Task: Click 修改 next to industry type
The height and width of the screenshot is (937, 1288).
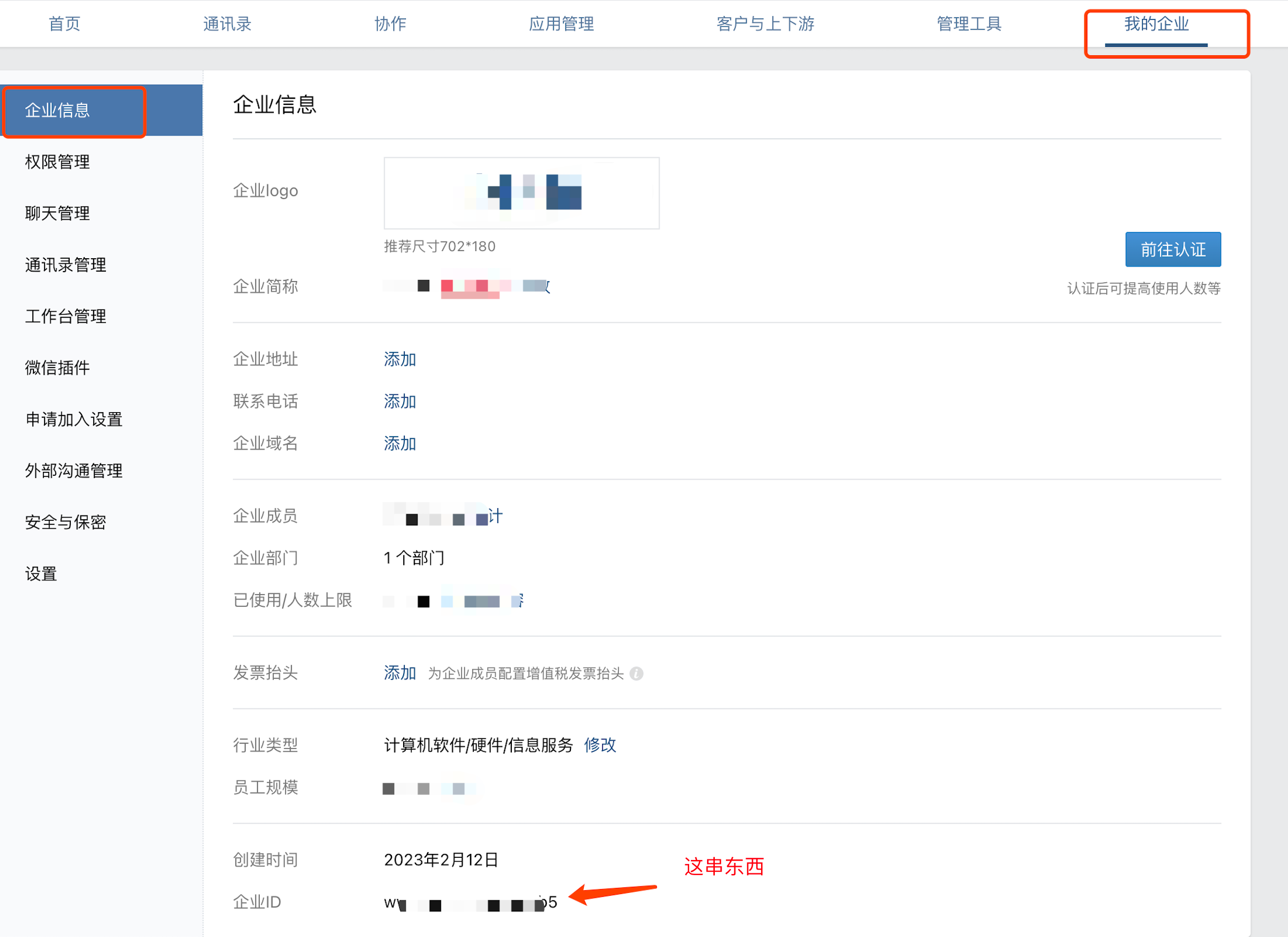Action: pyautogui.click(x=600, y=745)
